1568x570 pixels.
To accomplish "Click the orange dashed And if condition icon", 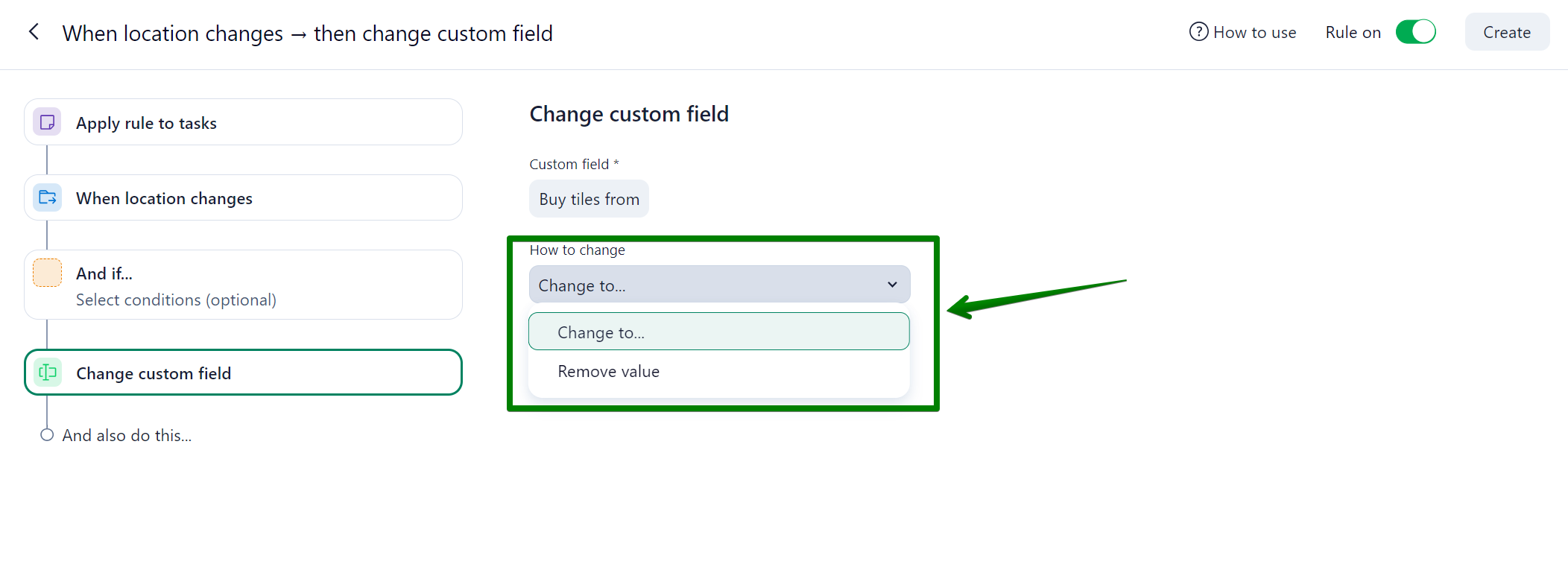I will 48,273.
